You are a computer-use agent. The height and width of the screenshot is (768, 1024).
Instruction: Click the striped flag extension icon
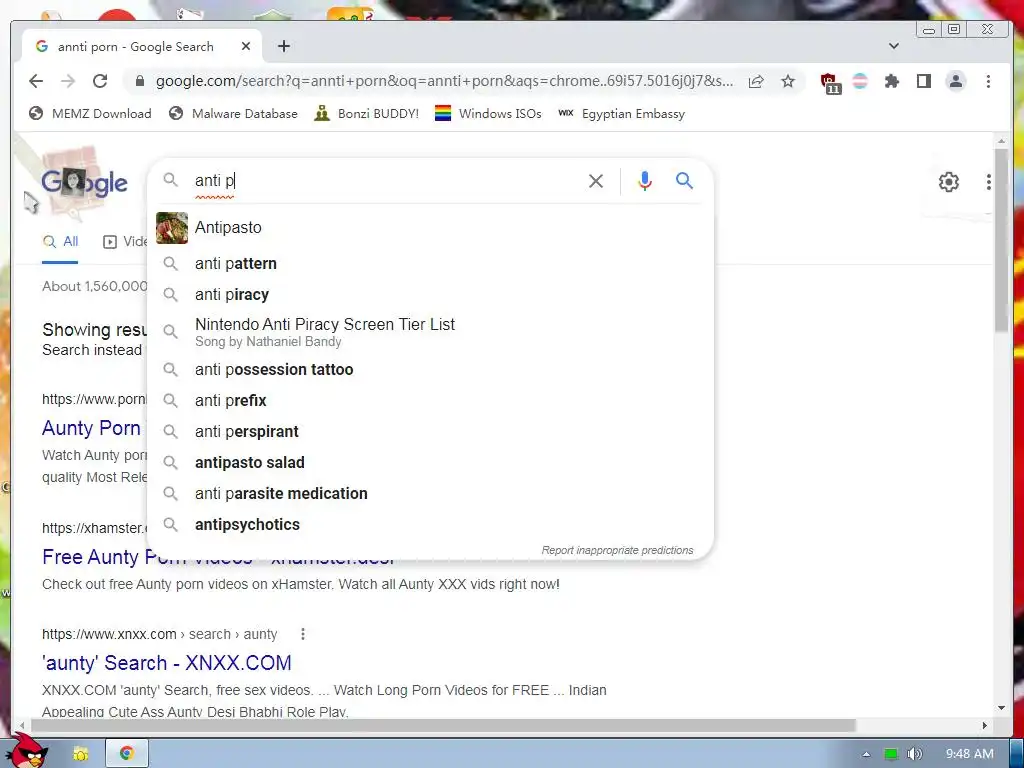[x=861, y=81]
